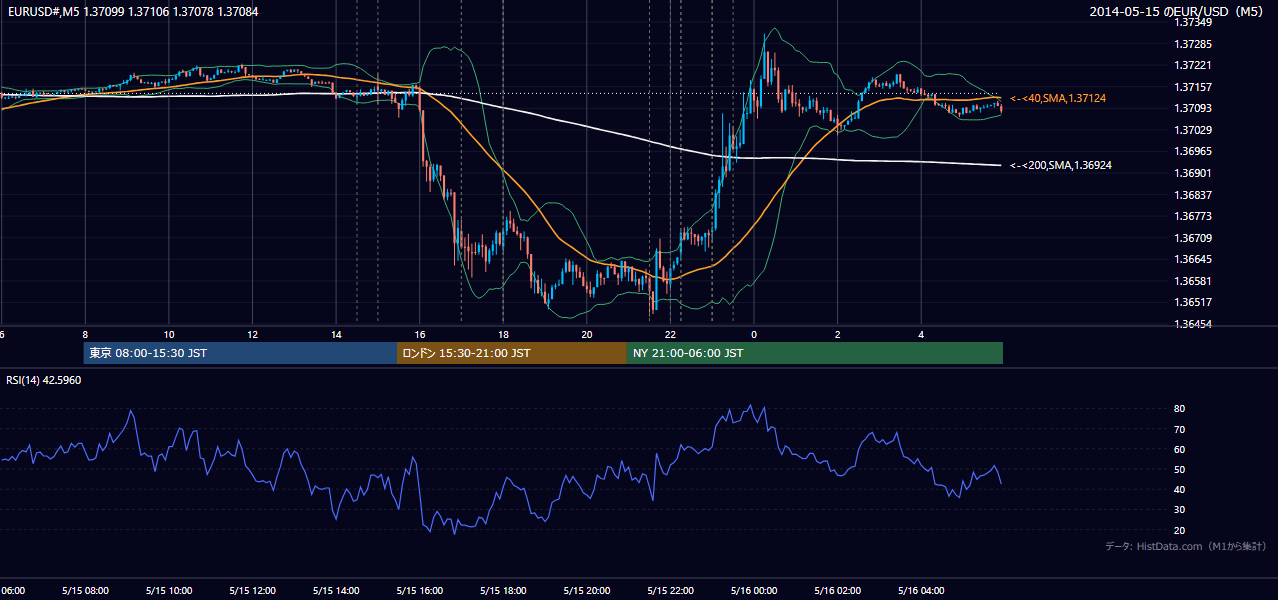Select the ロンドン 15:30-21:00 JST session bar
The width and height of the screenshot is (1278, 600).
click(512, 353)
